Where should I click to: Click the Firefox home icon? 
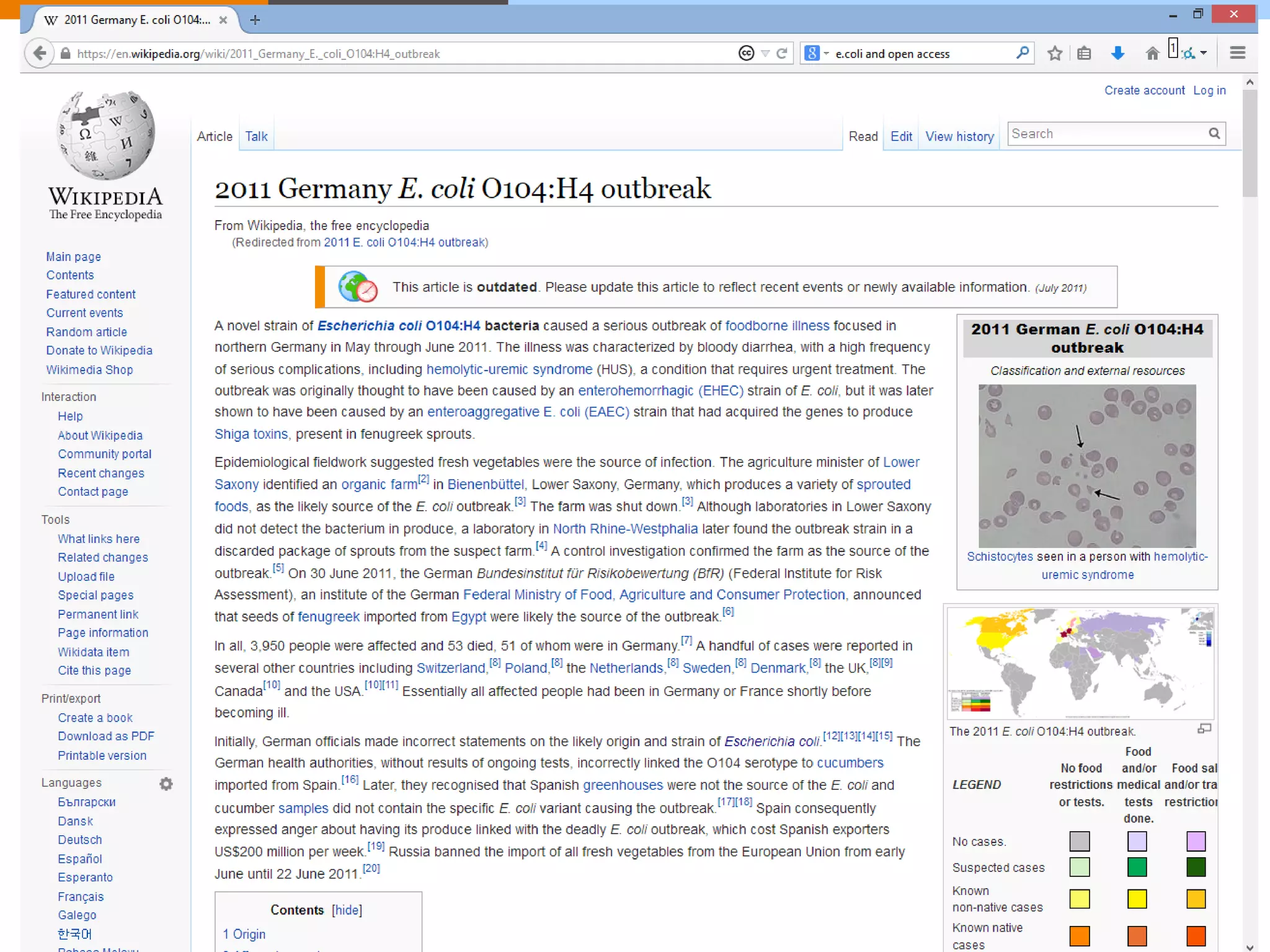coord(1152,53)
